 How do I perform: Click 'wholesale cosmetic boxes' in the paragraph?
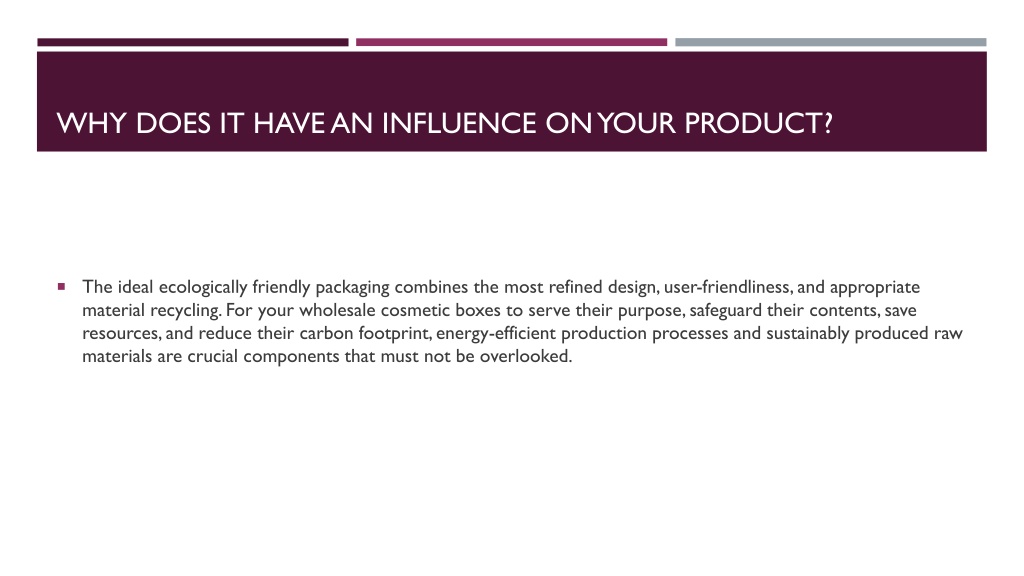pyautogui.click(x=400, y=310)
